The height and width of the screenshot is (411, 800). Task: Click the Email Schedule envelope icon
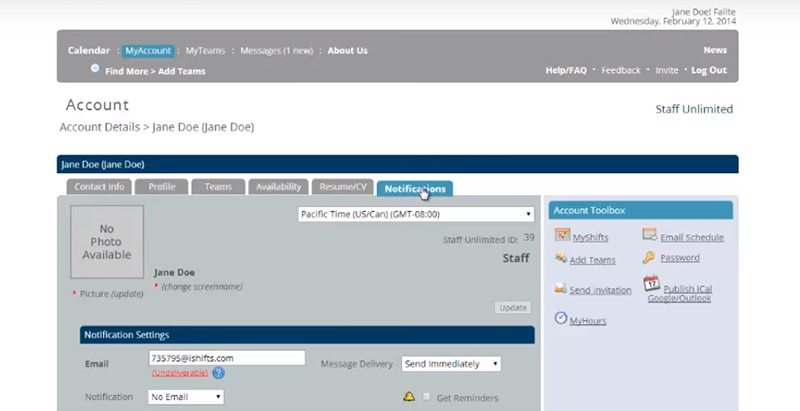coord(650,236)
